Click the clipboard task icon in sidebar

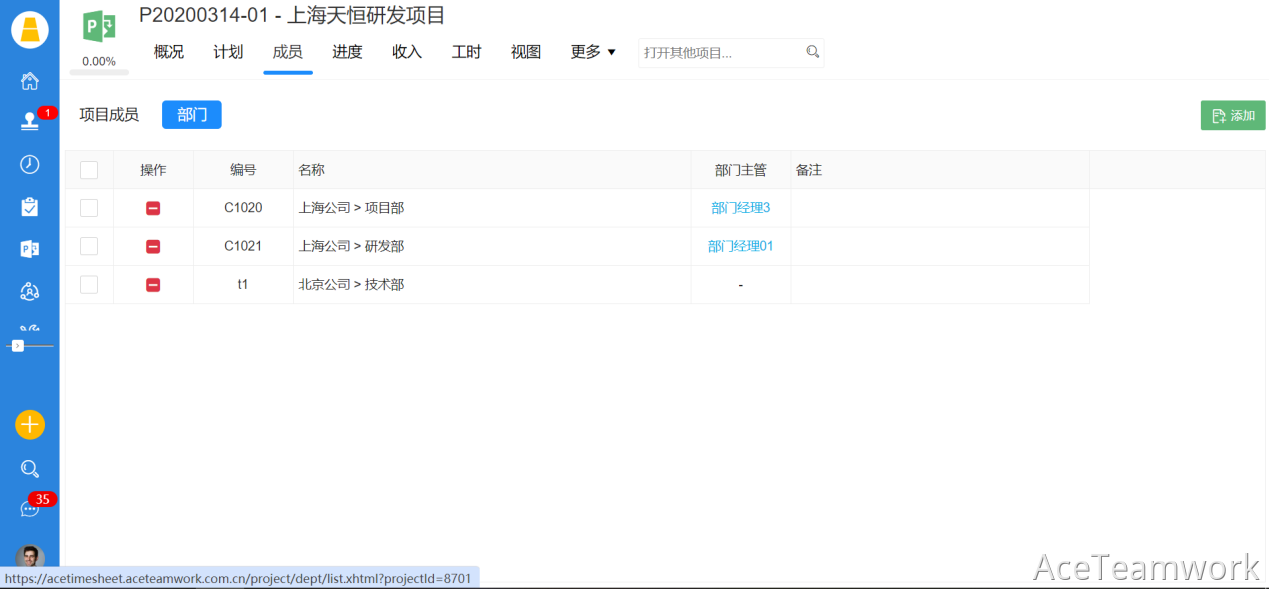click(30, 207)
